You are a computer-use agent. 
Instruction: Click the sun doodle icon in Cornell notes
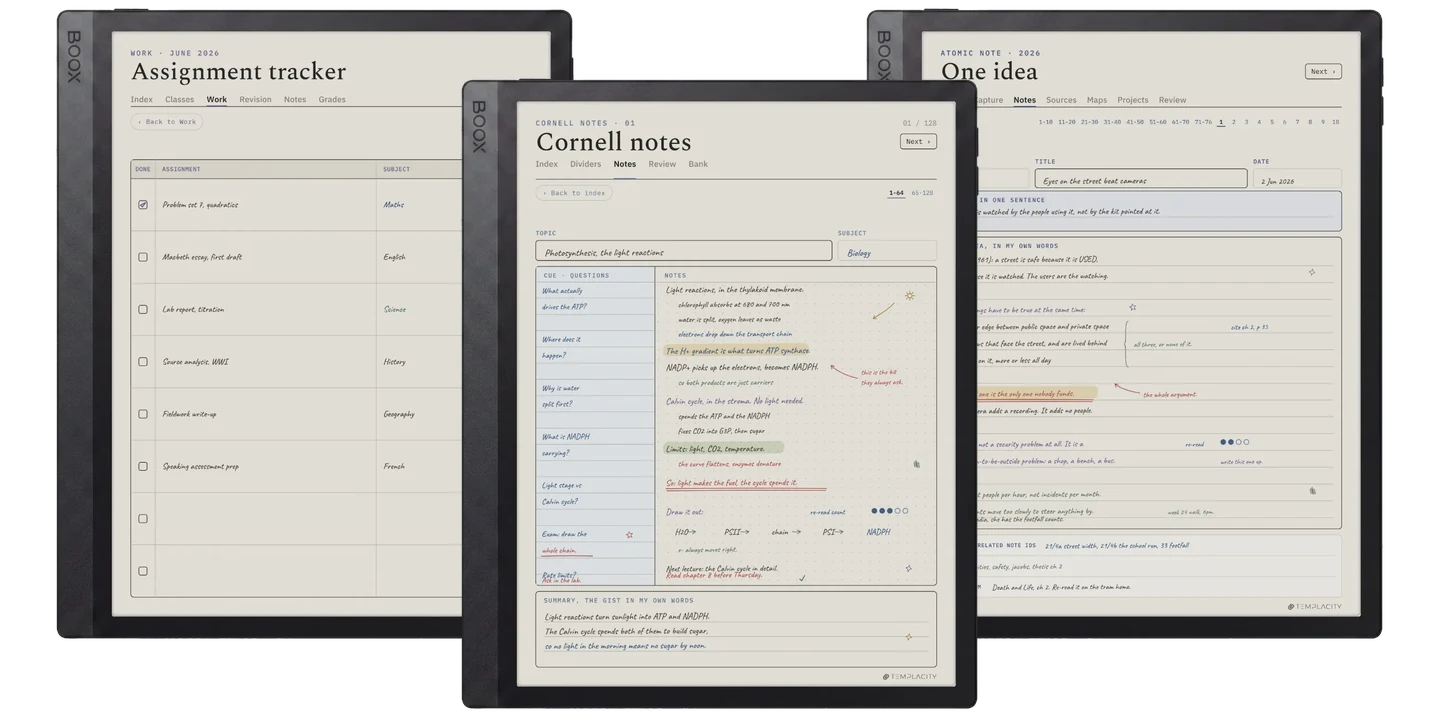909,296
